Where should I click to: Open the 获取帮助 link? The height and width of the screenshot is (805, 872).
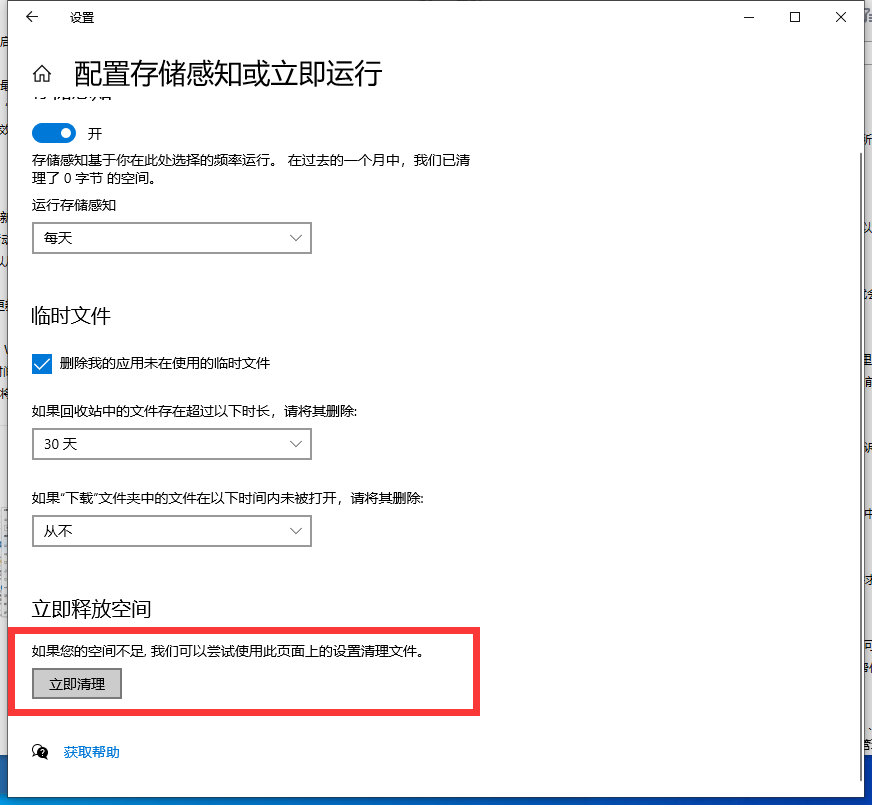[91, 752]
